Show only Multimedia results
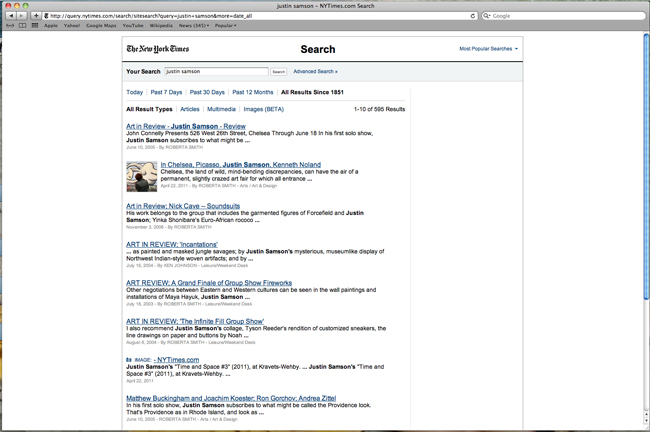The width and height of the screenshot is (650, 432). pos(221,109)
